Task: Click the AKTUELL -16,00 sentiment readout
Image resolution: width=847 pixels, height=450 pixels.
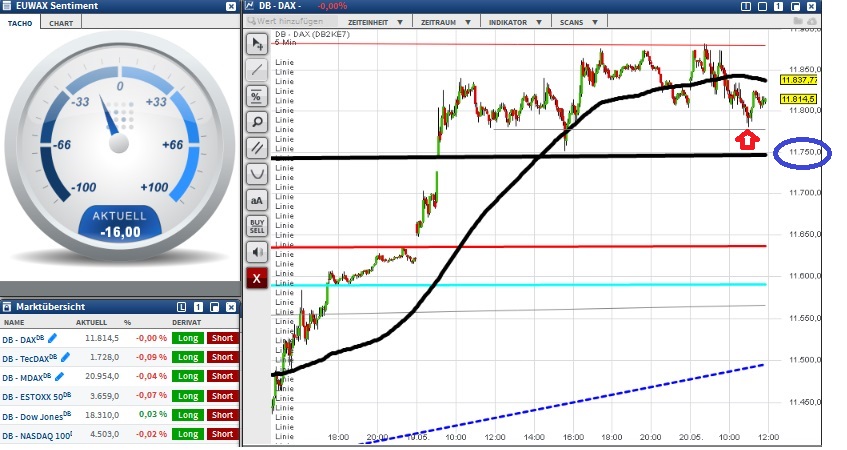Action: 120,224
